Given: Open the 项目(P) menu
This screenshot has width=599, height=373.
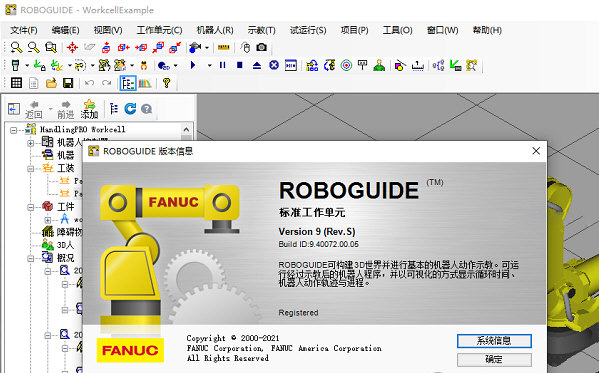Looking at the screenshot, I should click(x=355, y=30).
